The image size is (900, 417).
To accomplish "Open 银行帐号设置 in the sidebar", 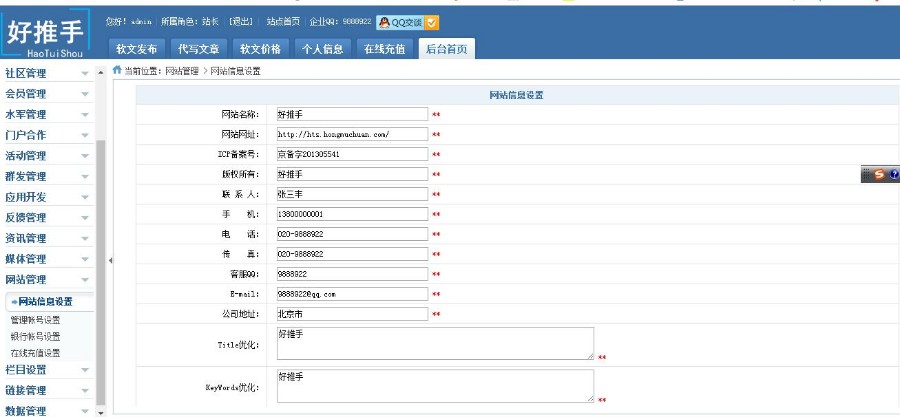I will 36,337.
